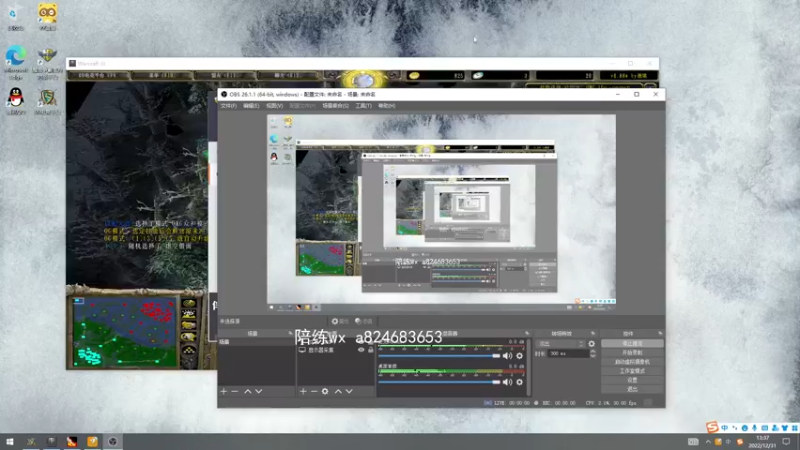Viewport: 800px width, 450px height.
Task: Toggle minimap creep display button in Warcraft
Action: point(189,337)
